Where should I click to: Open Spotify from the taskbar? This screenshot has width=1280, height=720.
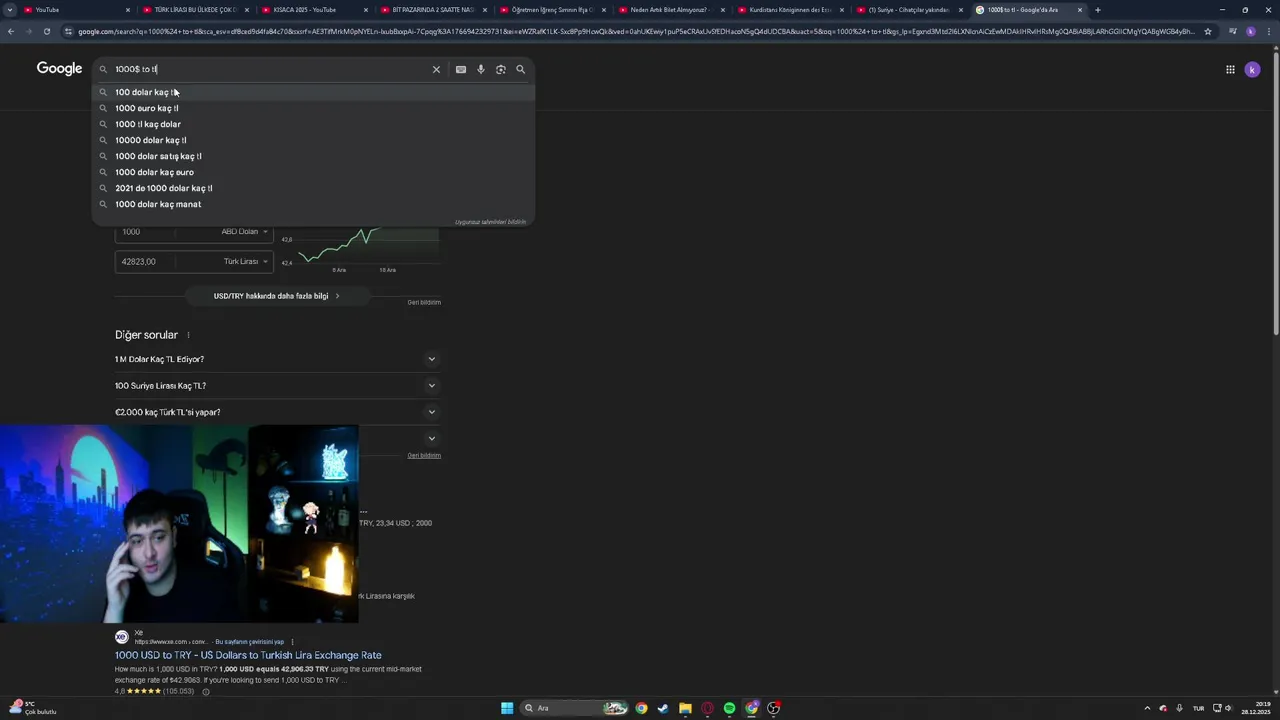pos(729,708)
